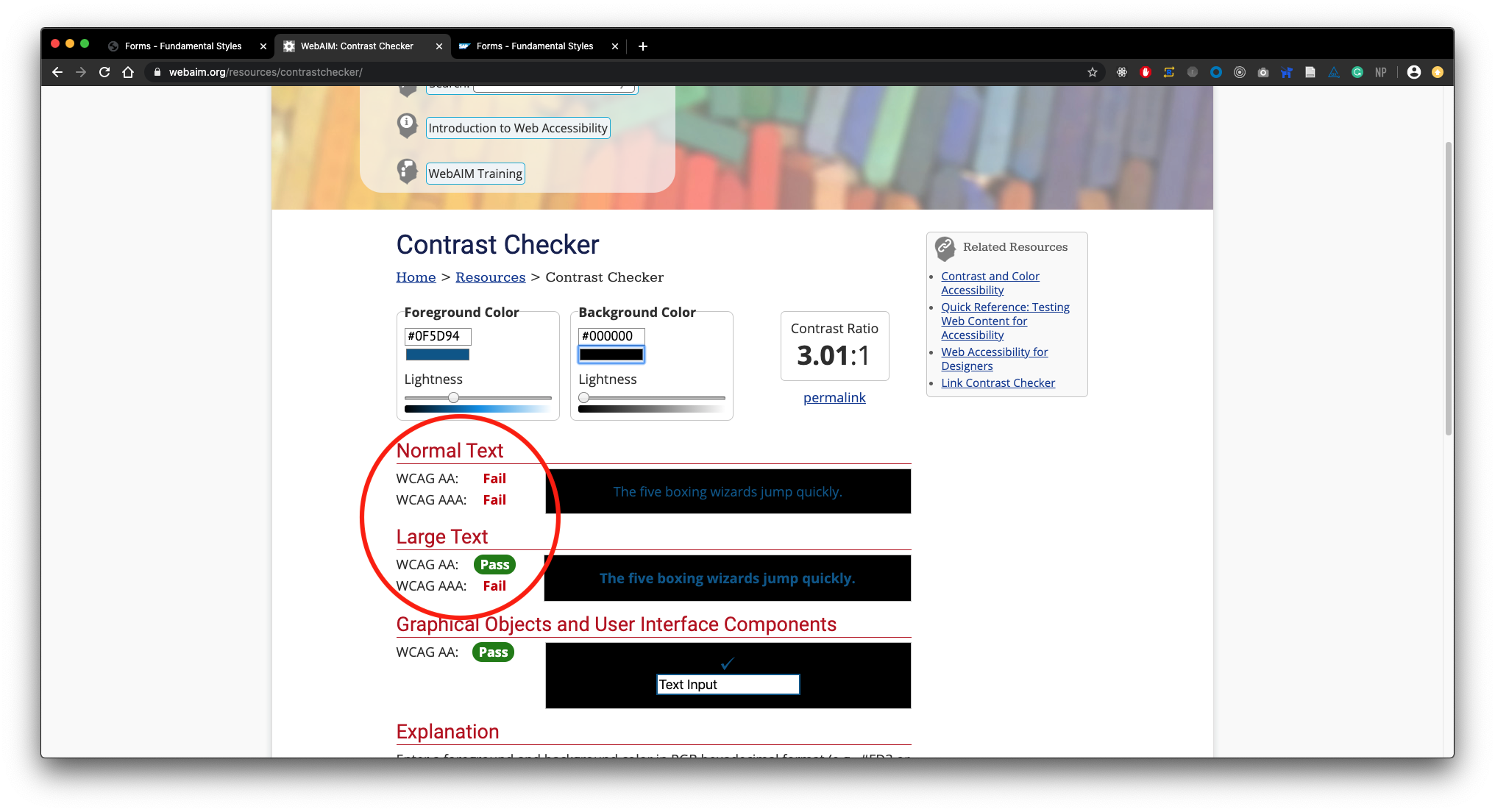Image resolution: width=1495 pixels, height=812 pixels.
Task: Click the bookmark star icon
Action: (x=1093, y=72)
